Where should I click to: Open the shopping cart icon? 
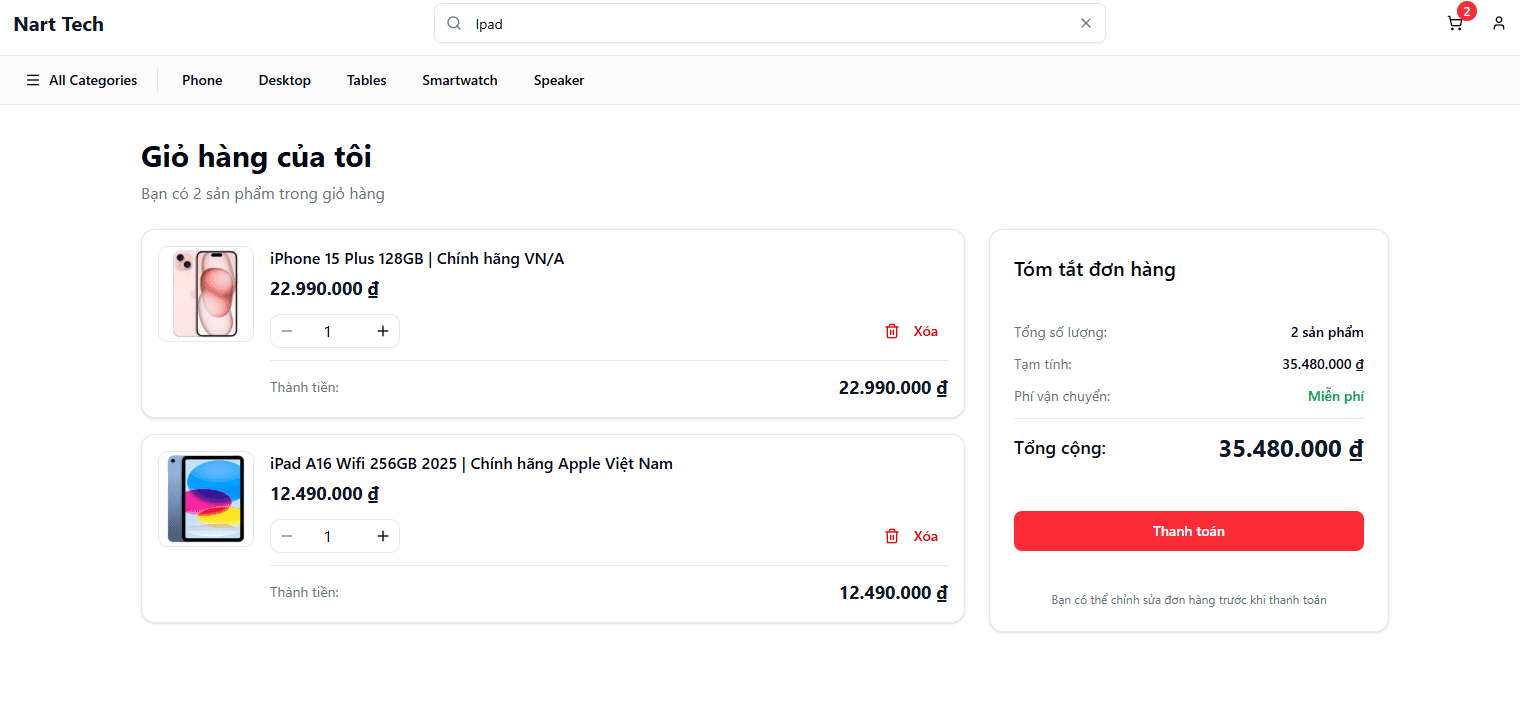pyautogui.click(x=1455, y=22)
